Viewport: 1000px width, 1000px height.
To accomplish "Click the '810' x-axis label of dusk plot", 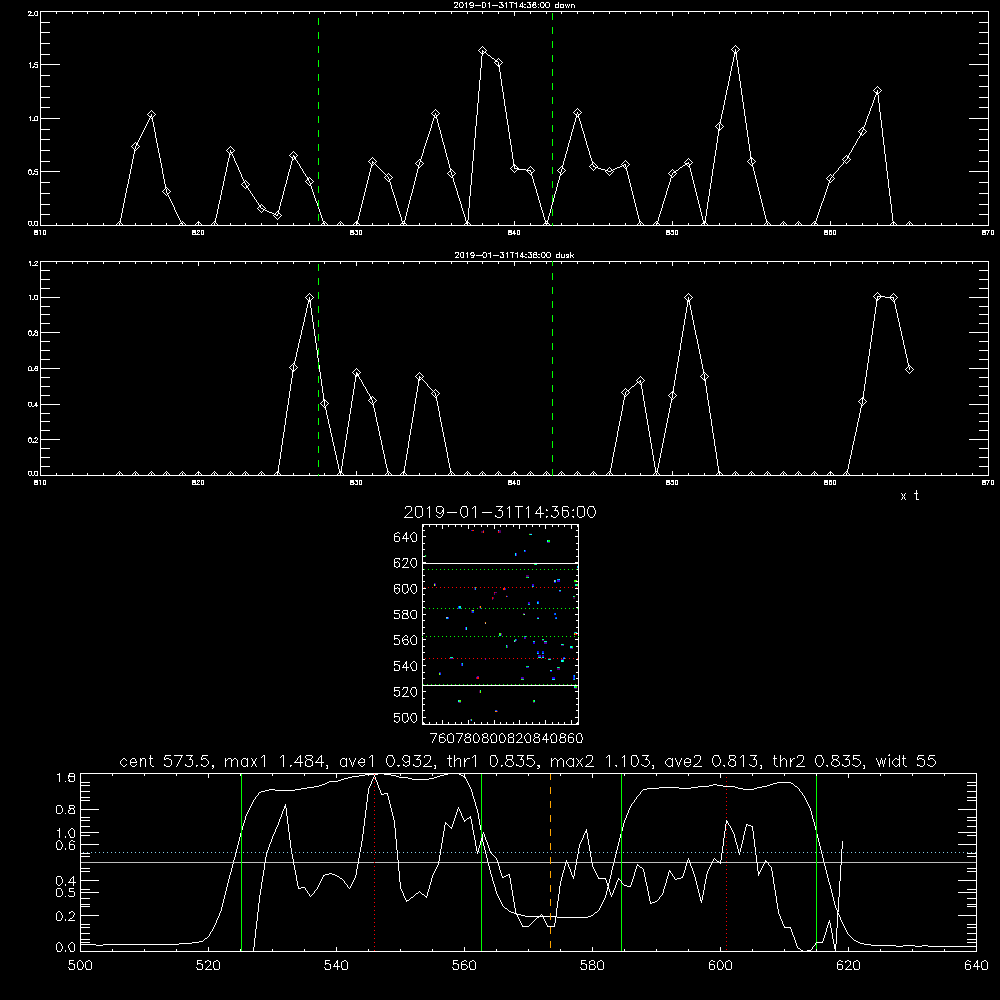I will [40, 483].
